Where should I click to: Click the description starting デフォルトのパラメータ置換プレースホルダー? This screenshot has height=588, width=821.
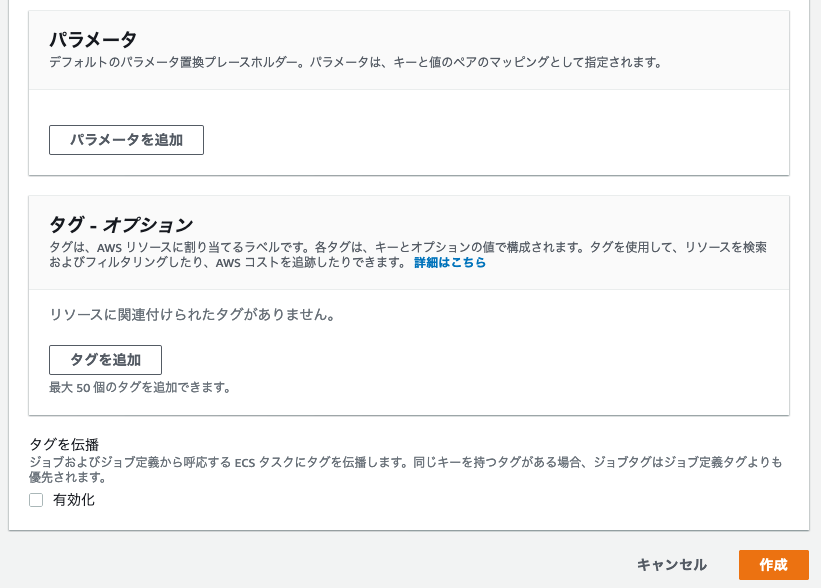356,62
